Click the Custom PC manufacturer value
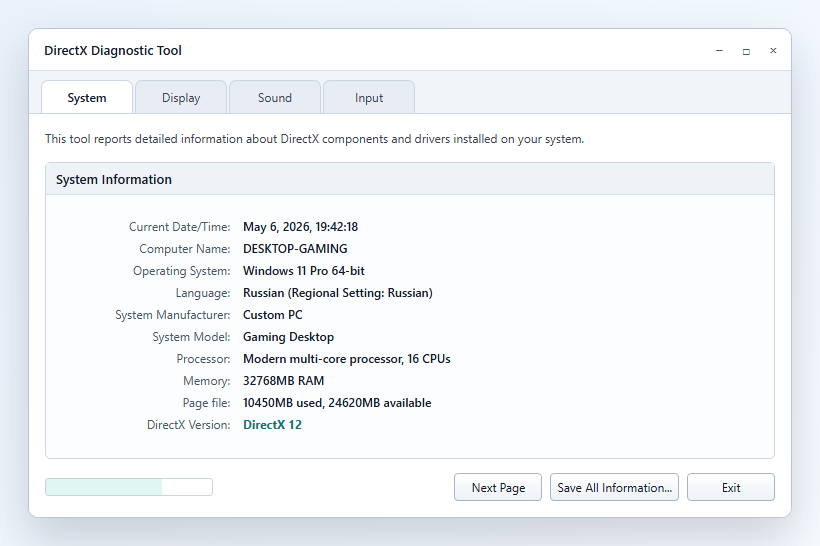Screen dimensions: 820x546 point(272,315)
